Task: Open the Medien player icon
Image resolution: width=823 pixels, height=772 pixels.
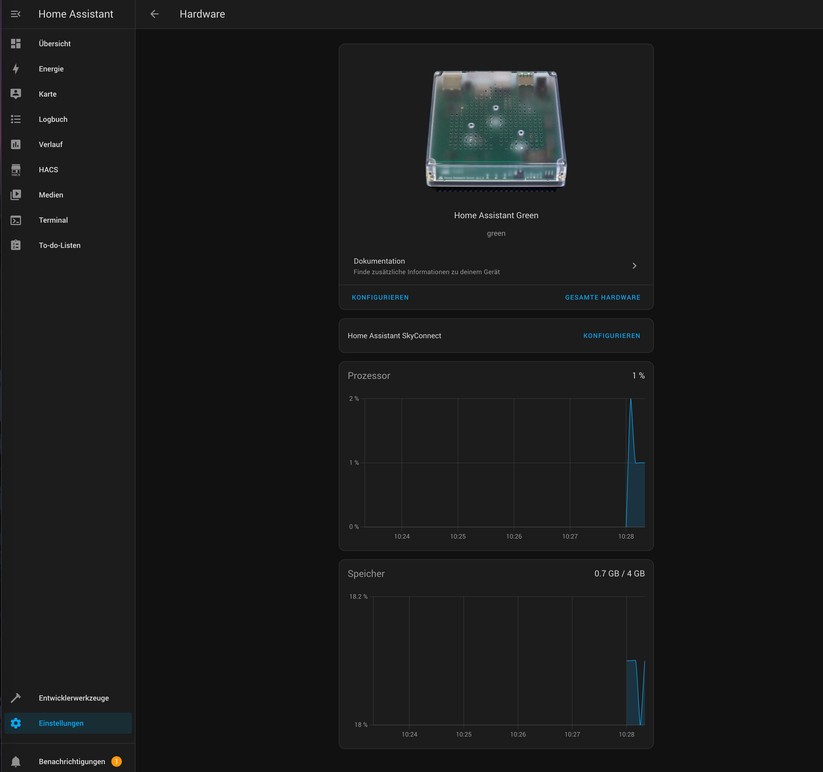Action: coord(15,195)
